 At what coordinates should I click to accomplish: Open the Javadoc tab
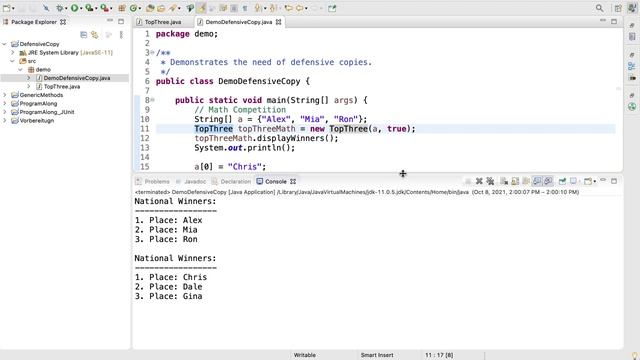[191, 181]
